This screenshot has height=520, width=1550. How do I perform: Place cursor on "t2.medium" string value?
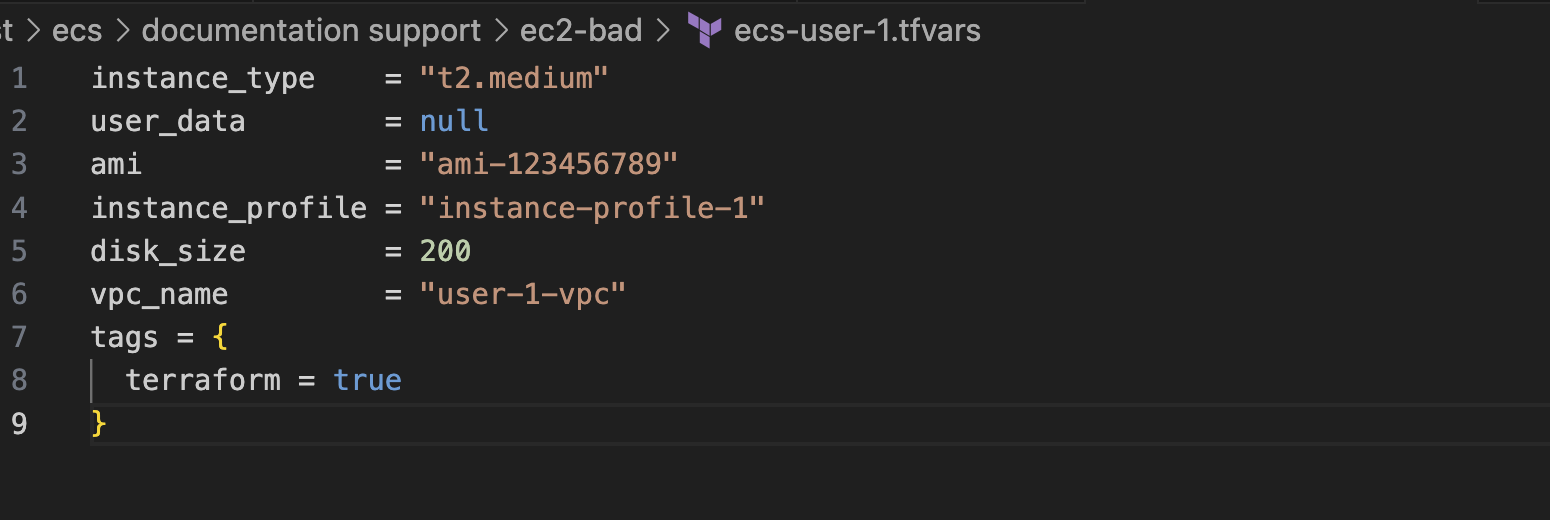(514, 78)
